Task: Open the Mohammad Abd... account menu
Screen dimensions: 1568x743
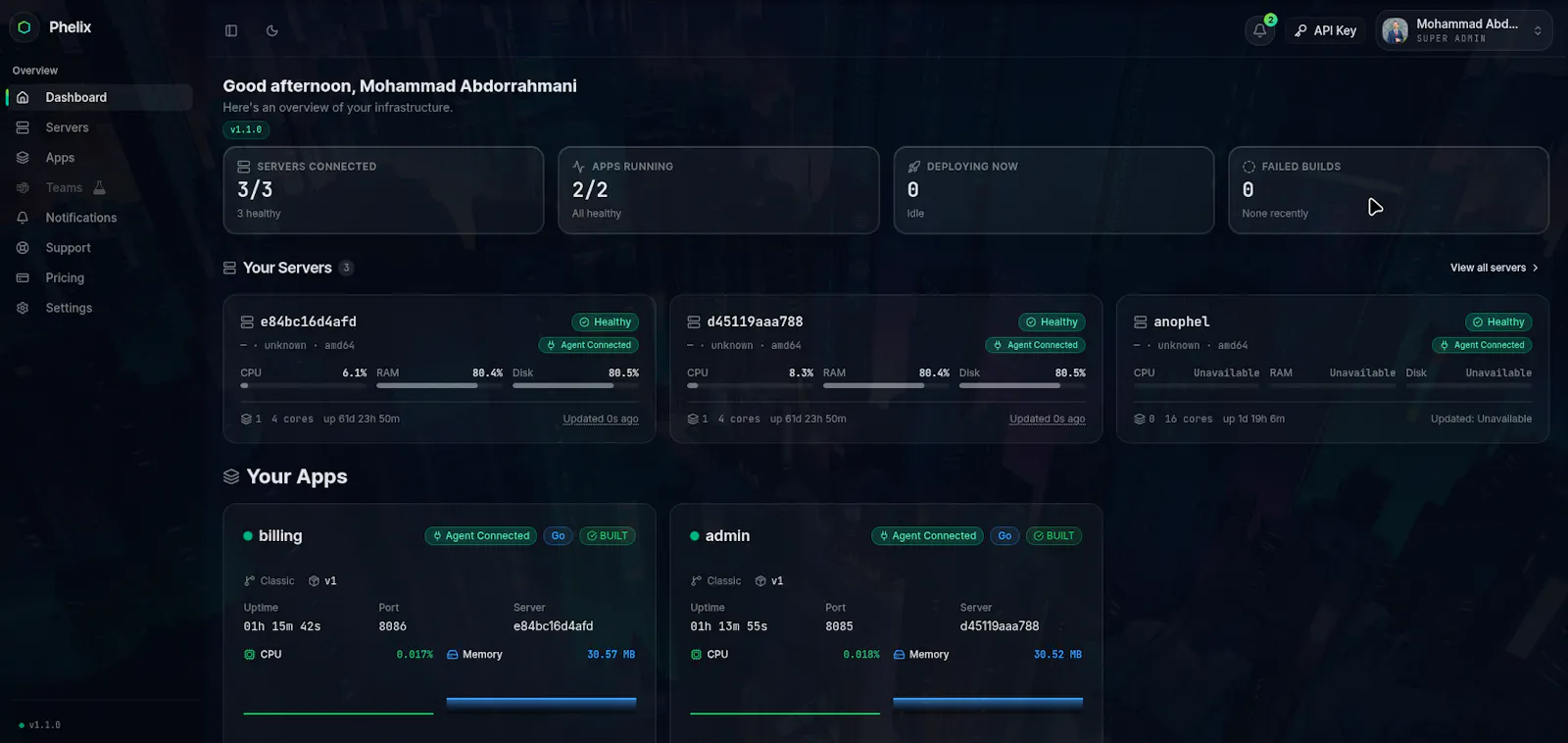Action: pos(1464,30)
